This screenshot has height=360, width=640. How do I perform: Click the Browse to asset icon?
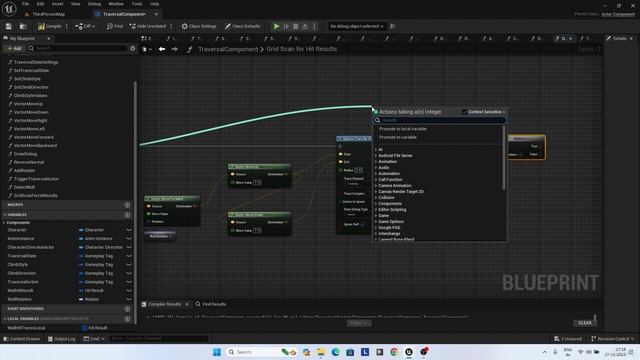click(23, 26)
